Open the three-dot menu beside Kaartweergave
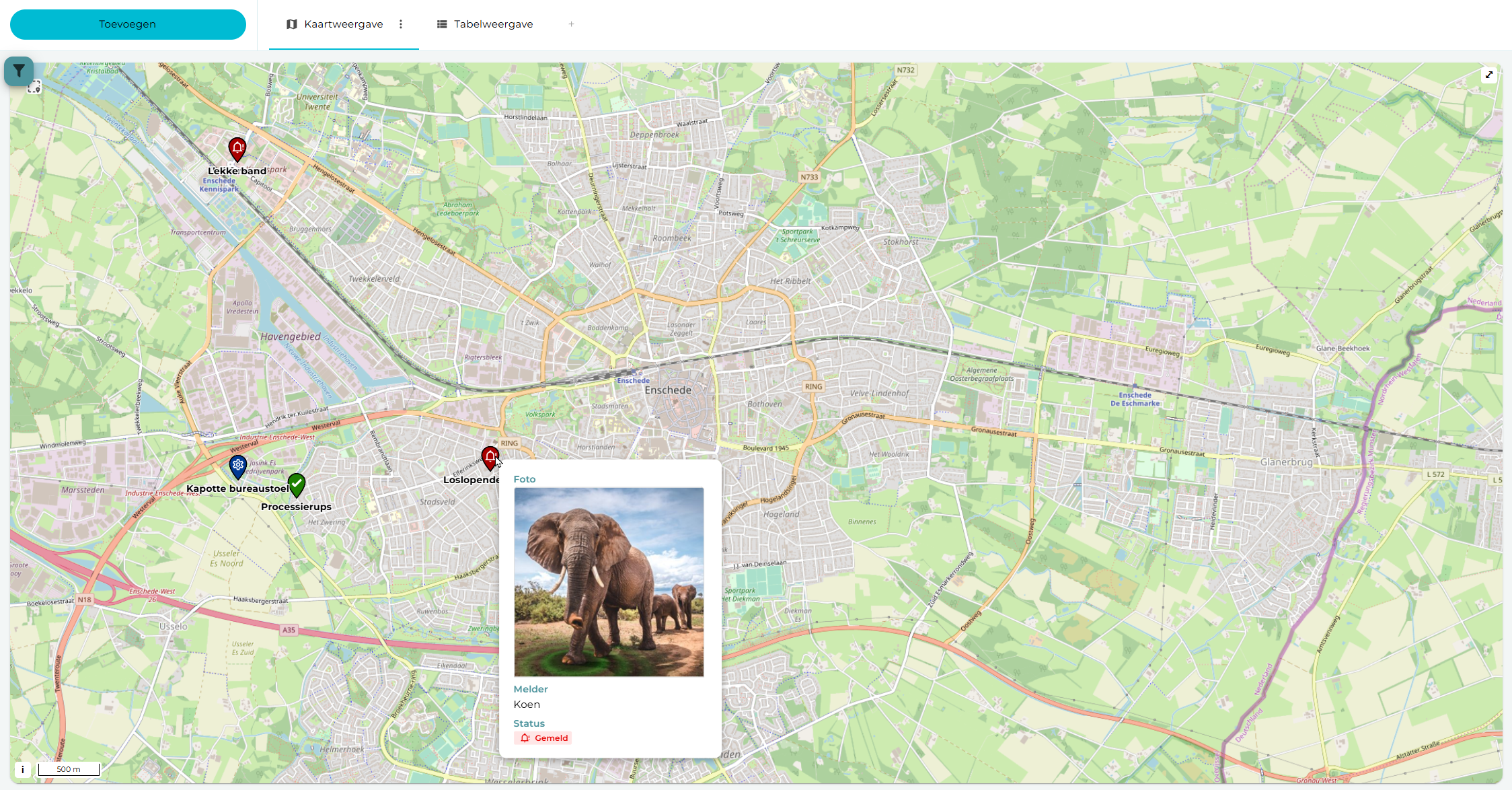 [x=401, y=24]
